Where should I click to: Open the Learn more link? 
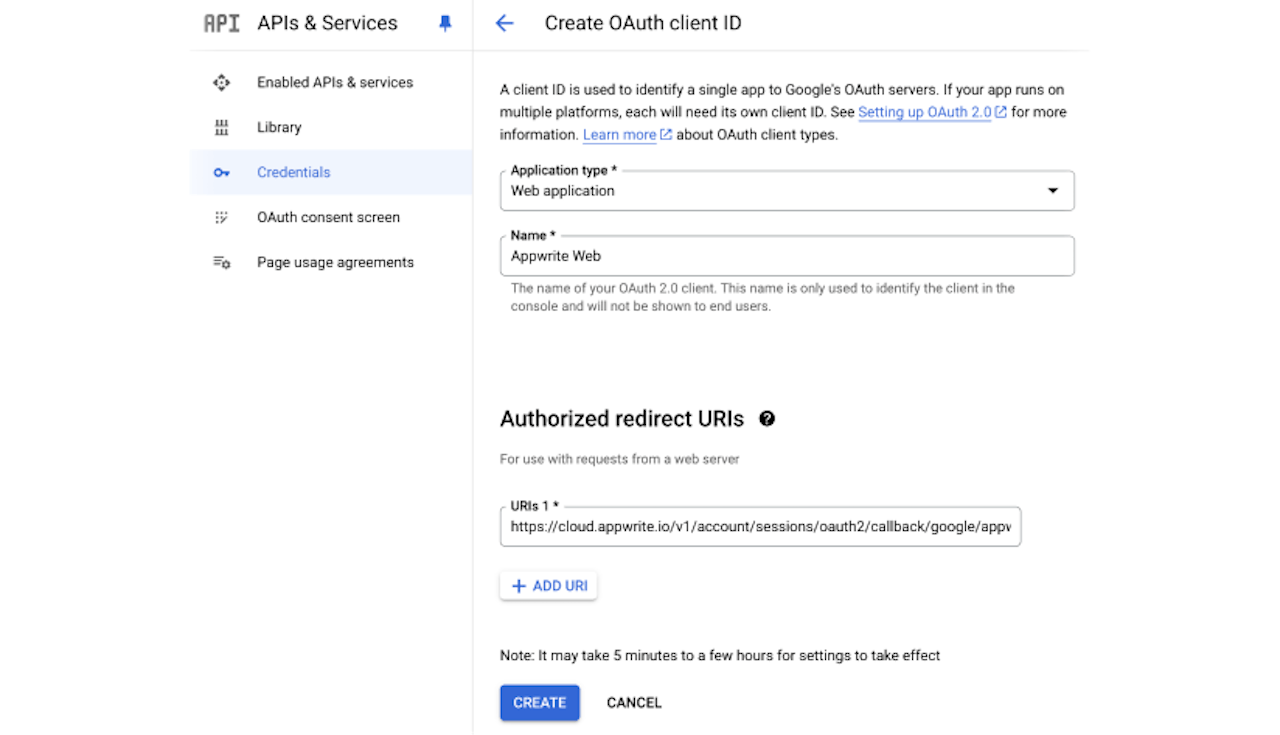pos(619,134)
